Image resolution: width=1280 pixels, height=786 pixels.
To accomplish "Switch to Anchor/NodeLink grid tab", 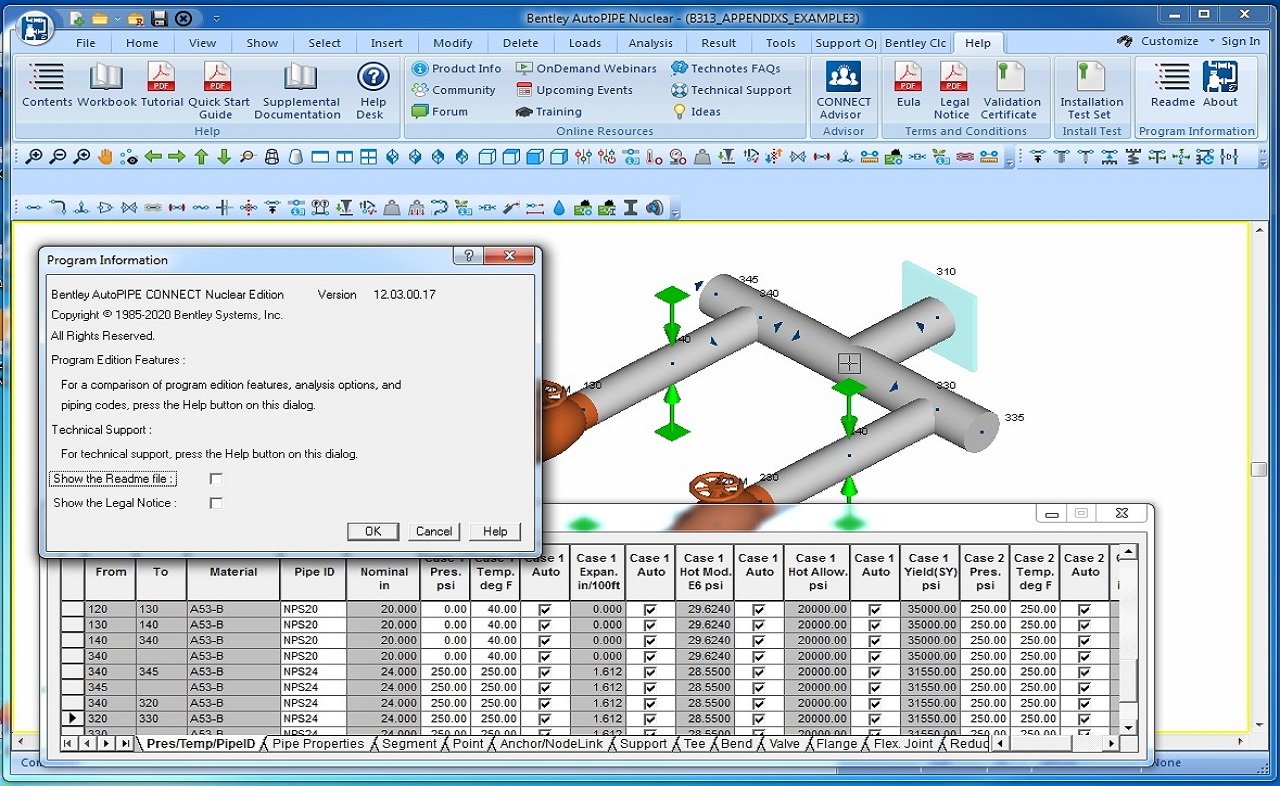I will point(551,743).
